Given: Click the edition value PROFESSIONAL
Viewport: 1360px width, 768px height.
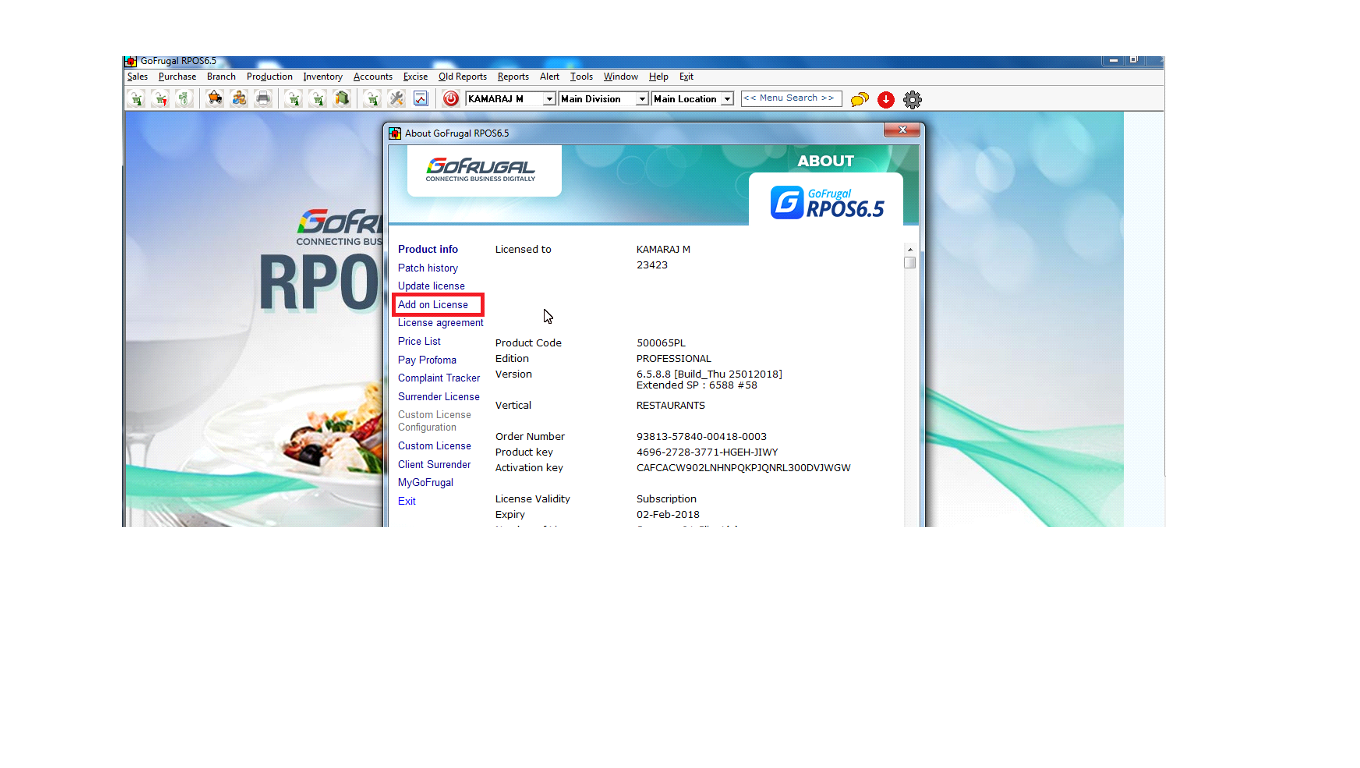Looking at the screenshot, I should click(674, 359).
